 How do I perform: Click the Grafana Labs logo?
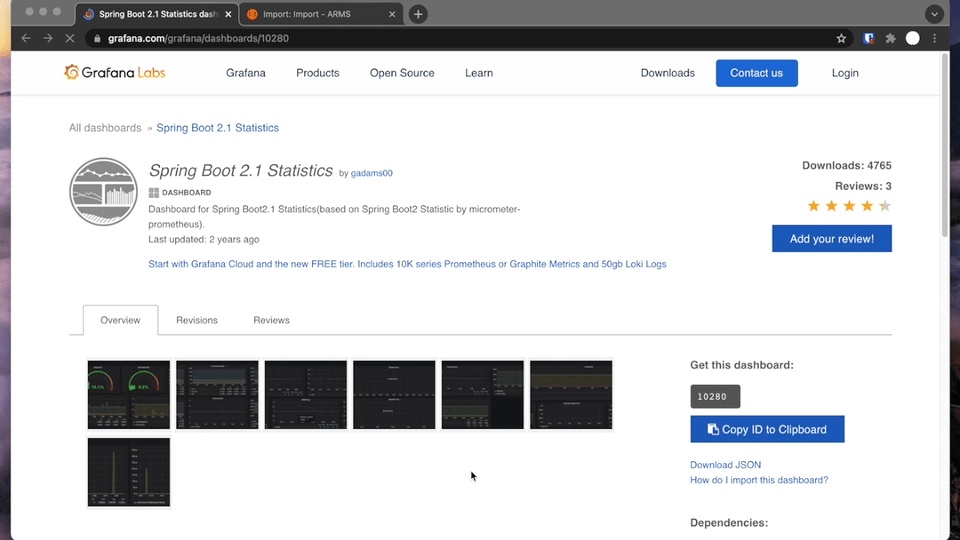(114, 72)
